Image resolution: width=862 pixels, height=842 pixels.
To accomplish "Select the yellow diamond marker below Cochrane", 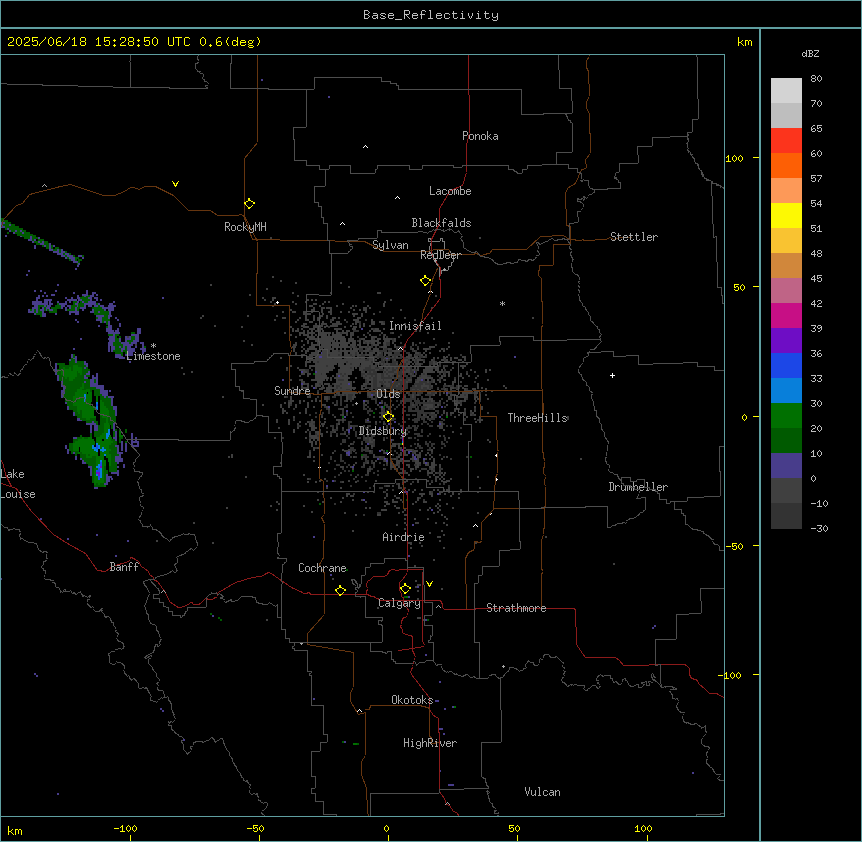I will [340, 590].
